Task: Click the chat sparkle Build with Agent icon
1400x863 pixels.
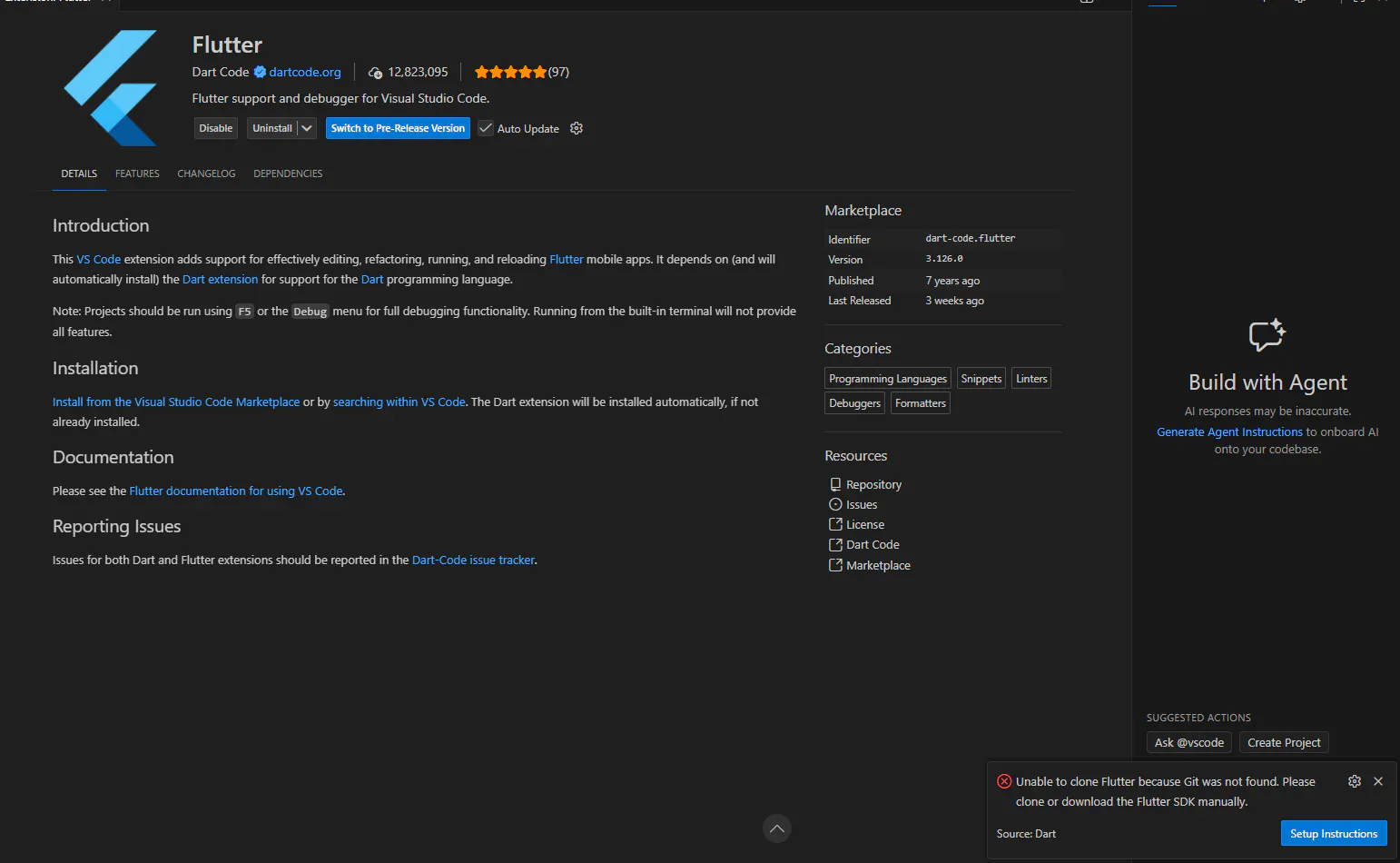Action: pyautogui.click(x=1267, y=335)
